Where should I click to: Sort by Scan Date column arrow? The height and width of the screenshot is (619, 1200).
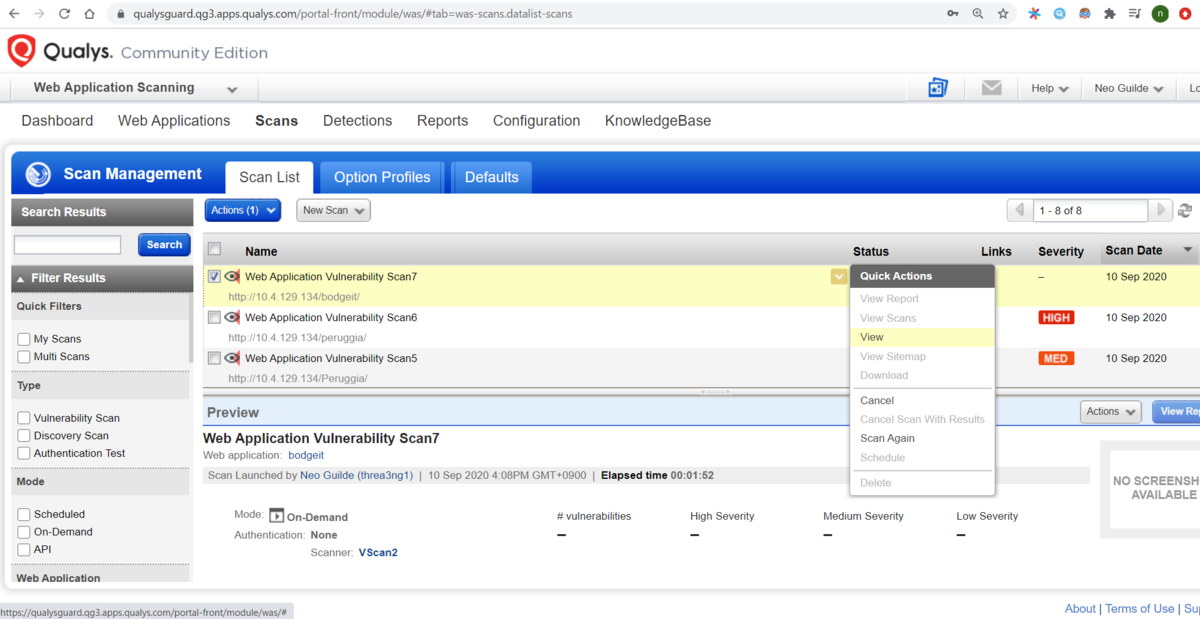(1188, 250)
